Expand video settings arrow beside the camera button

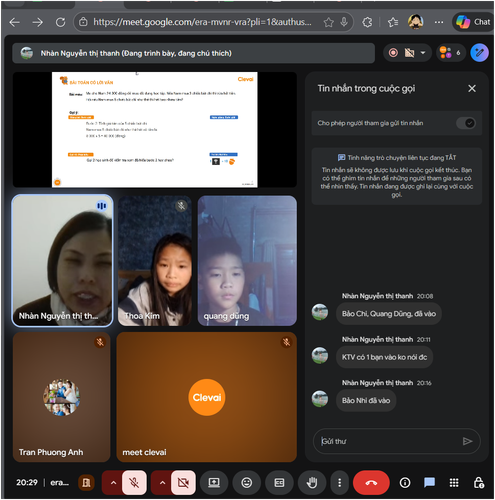(162, 482)
